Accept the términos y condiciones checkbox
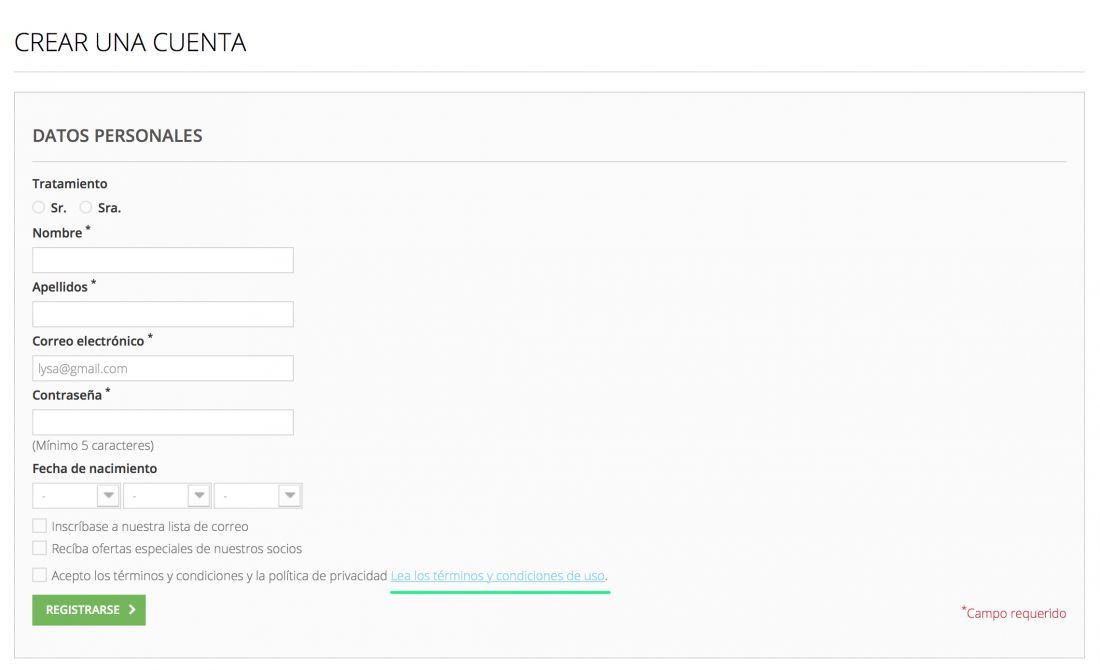The width and height of the screenshot is (1100, 670). pyautogui.click(x=39, y=575)
